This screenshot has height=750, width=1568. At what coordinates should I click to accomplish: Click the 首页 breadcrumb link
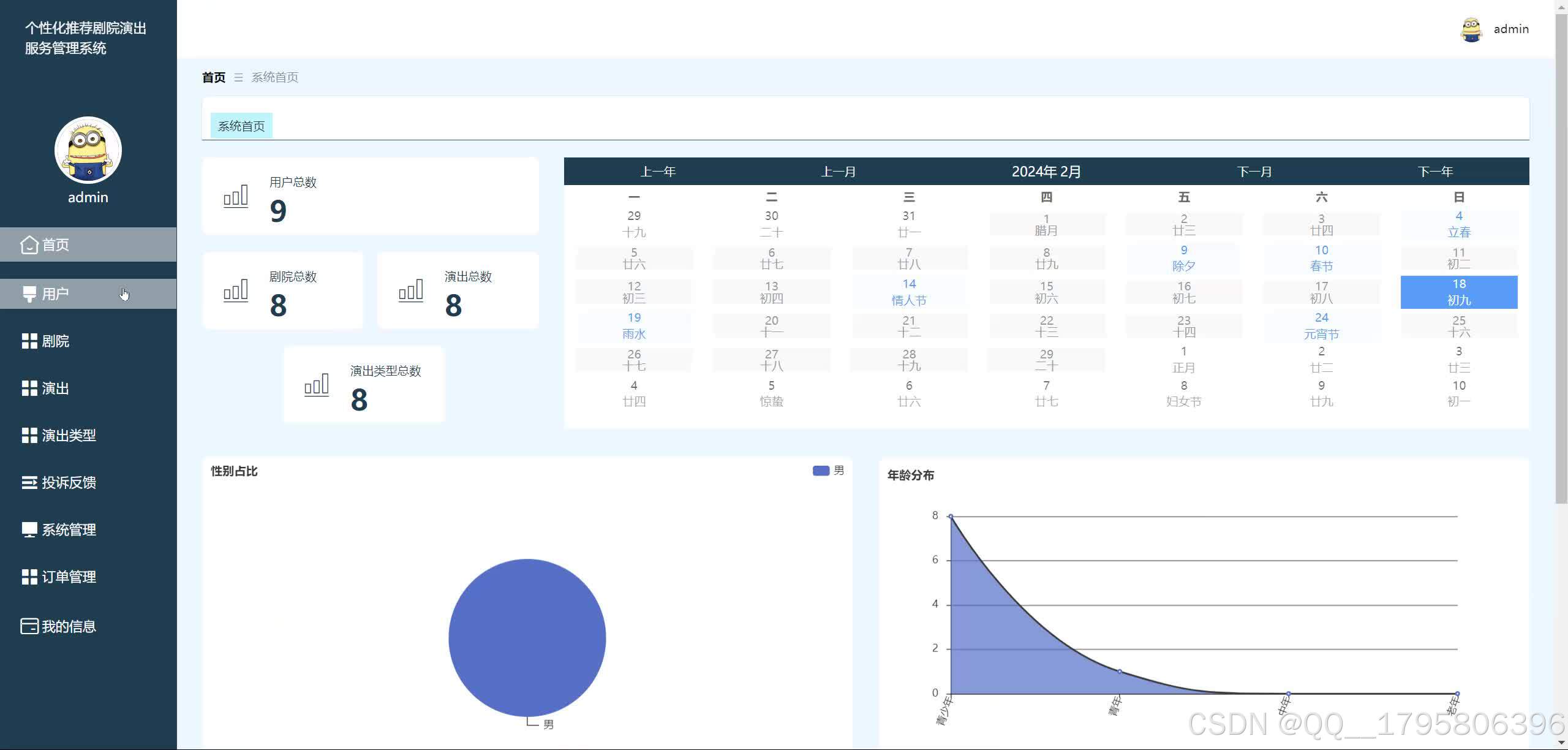[214, 78]
